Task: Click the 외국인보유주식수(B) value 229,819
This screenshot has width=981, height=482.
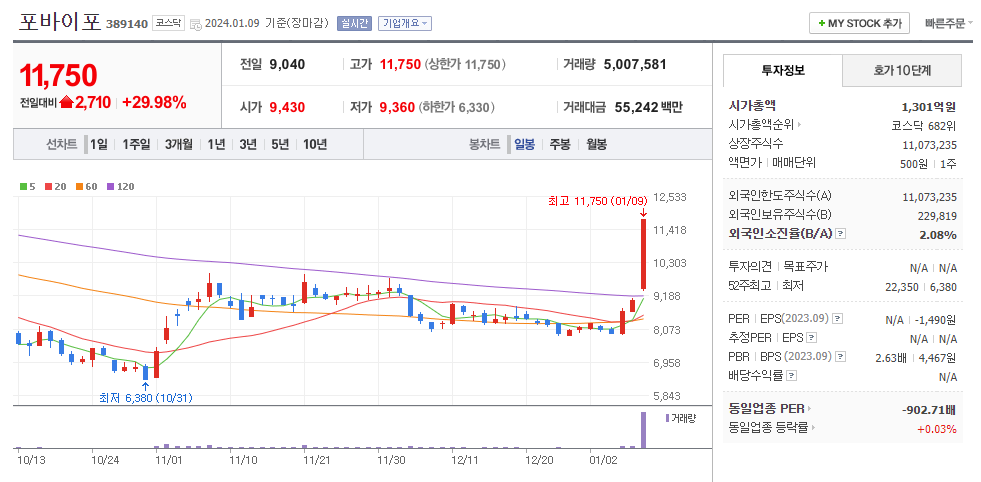Action: tap(937, 216)
